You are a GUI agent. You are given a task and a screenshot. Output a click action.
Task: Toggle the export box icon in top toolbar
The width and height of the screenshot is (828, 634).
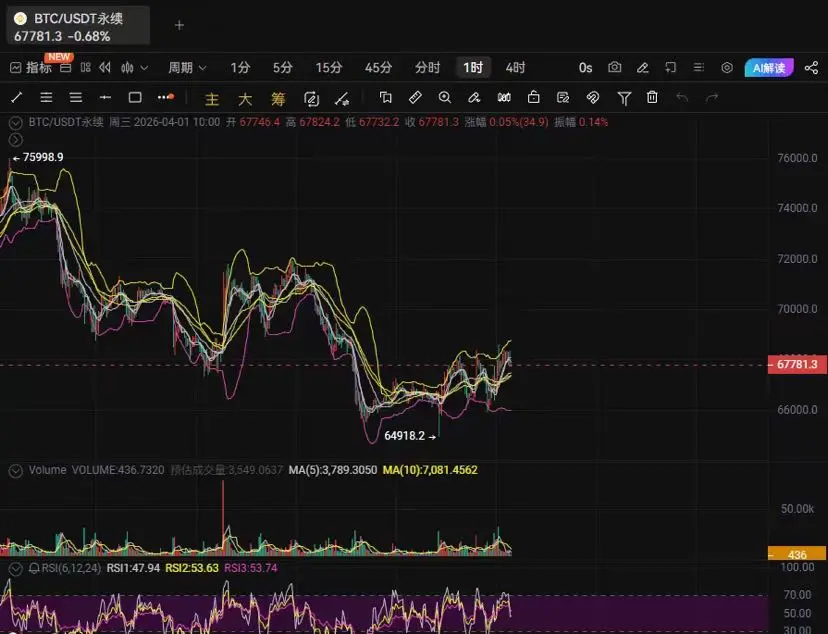pos(671,68)
